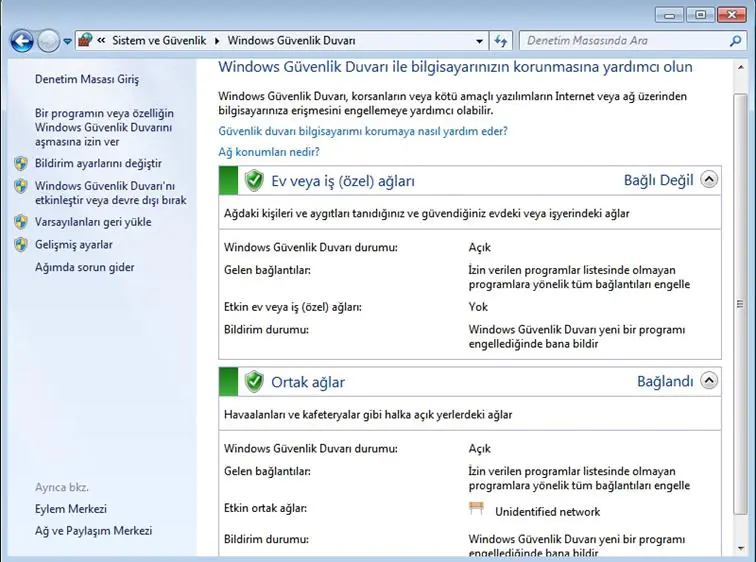The height and width of the screenshot is (562, 756).
Task: Open Denetim Masası Giriş link
Action: point(87,79)
